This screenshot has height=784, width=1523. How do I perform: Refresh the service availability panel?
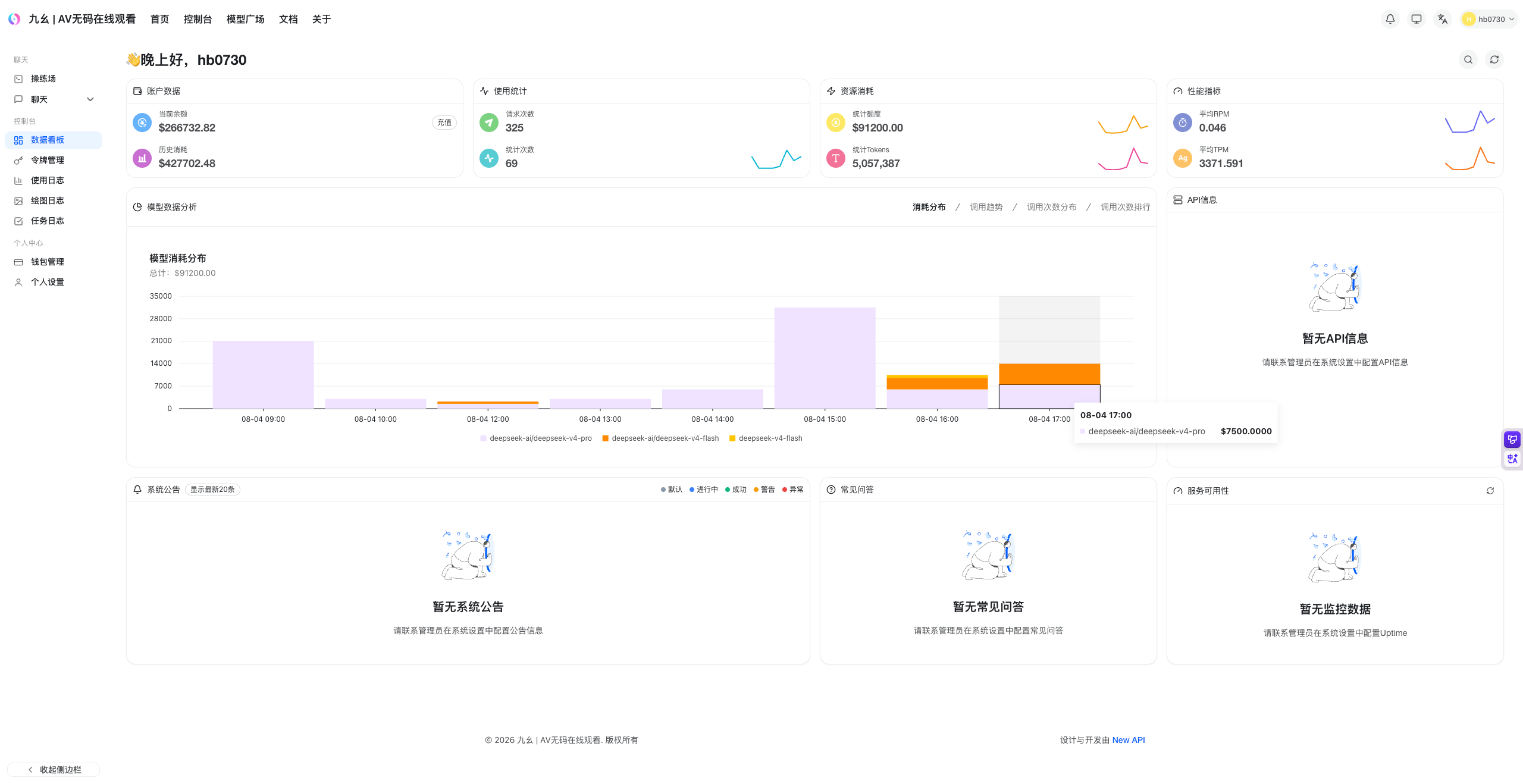tap(1490, 491)
